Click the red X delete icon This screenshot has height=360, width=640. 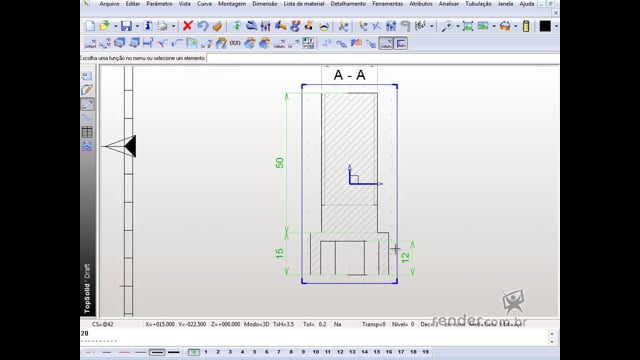click(188, 26)
